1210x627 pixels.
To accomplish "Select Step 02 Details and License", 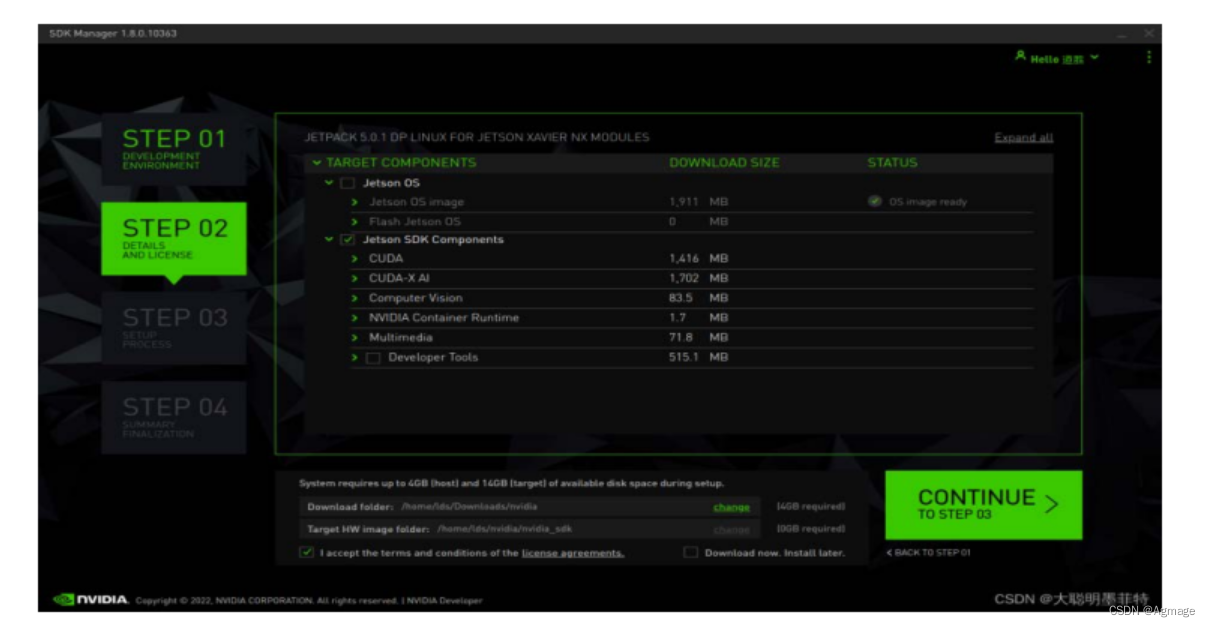I will [174, 239].
